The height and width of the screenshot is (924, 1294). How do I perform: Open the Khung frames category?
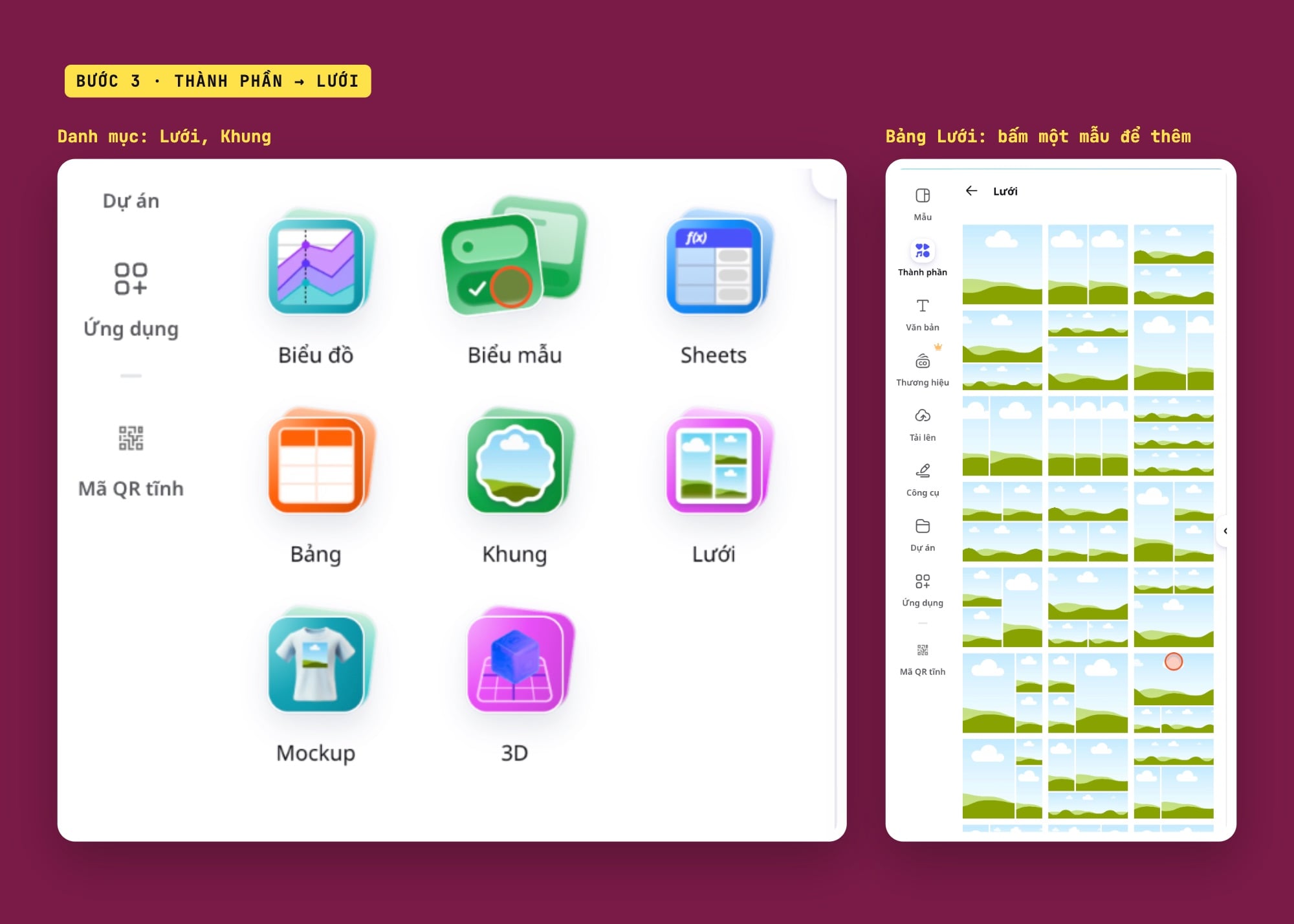click(x=514, y=487)
